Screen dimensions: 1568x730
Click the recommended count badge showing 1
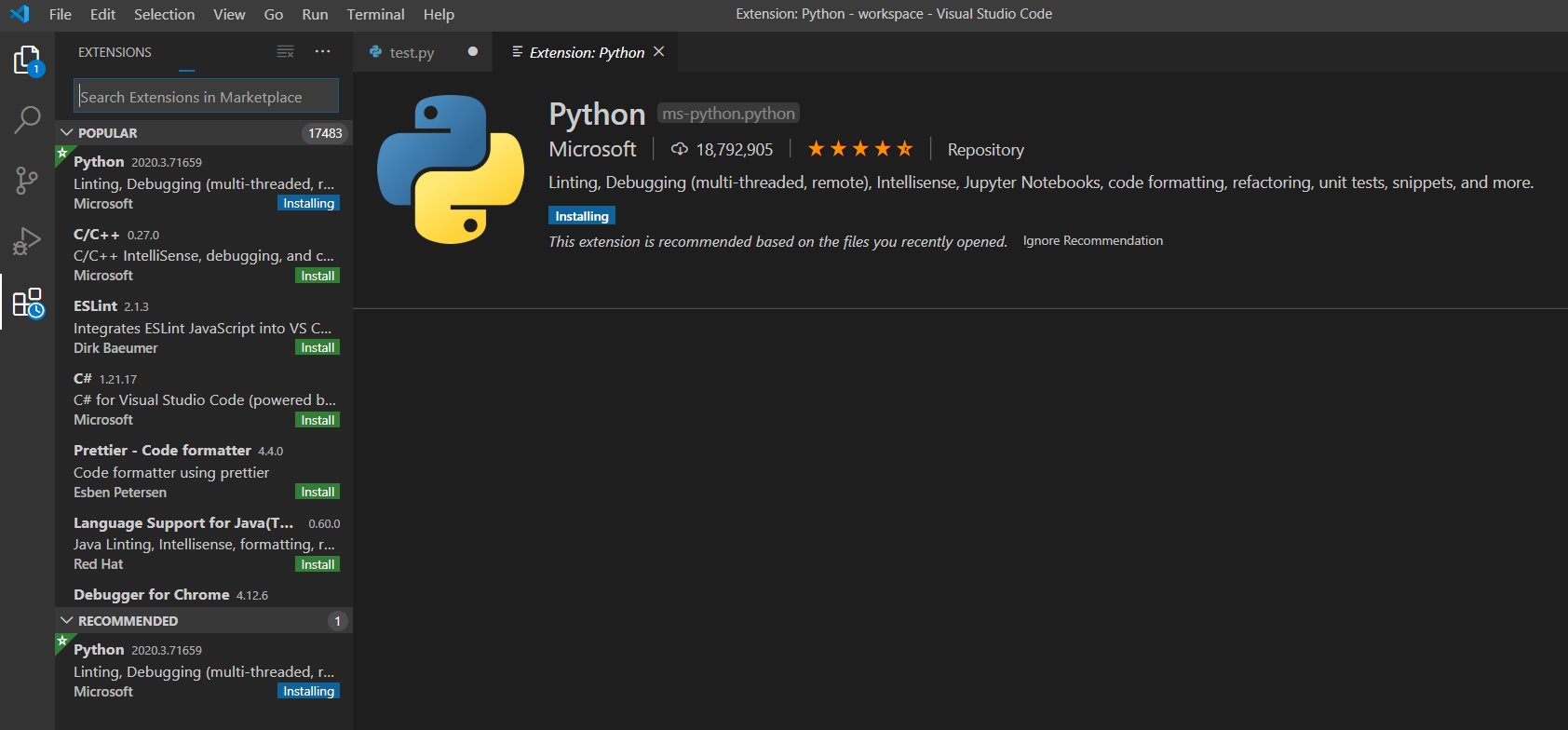point(338,621)
